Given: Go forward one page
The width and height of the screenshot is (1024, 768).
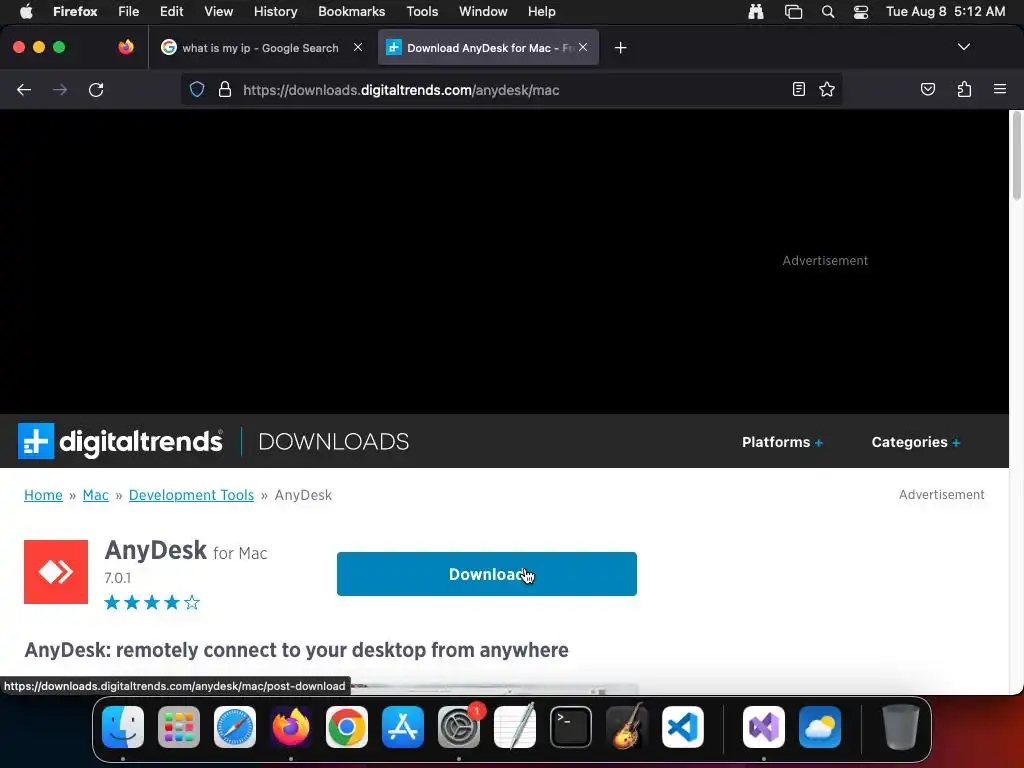Looking at the screenshot, I should coord(60,89).
